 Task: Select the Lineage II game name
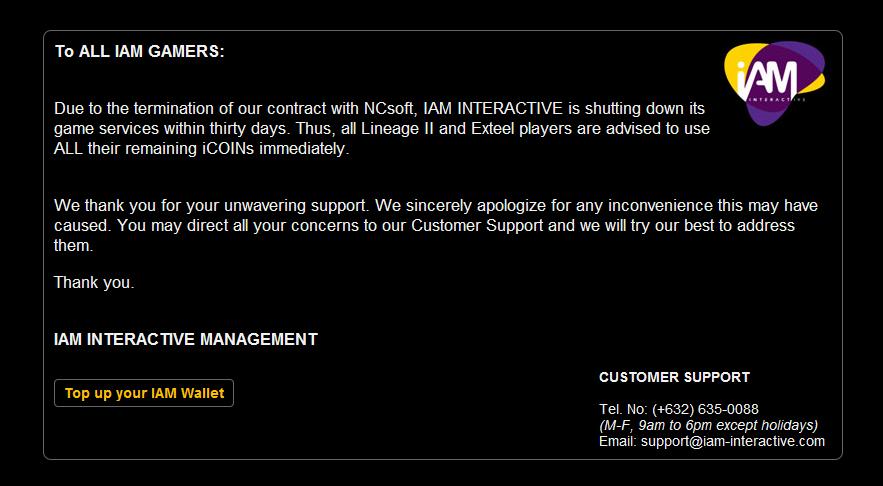click(403, 129)
